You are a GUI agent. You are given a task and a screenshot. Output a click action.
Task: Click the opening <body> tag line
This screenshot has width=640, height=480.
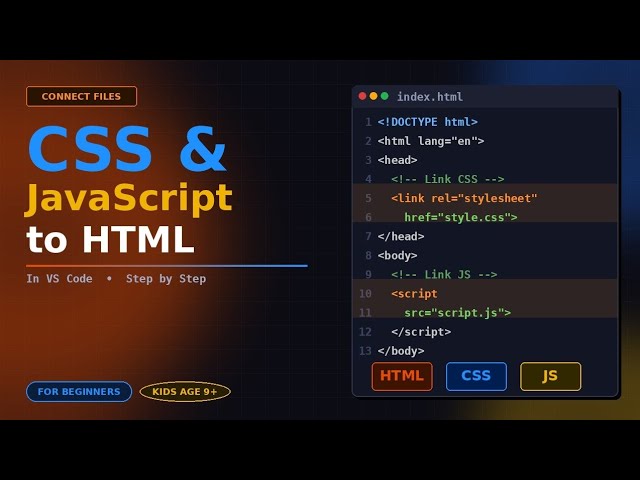click(x=397, y=256)
